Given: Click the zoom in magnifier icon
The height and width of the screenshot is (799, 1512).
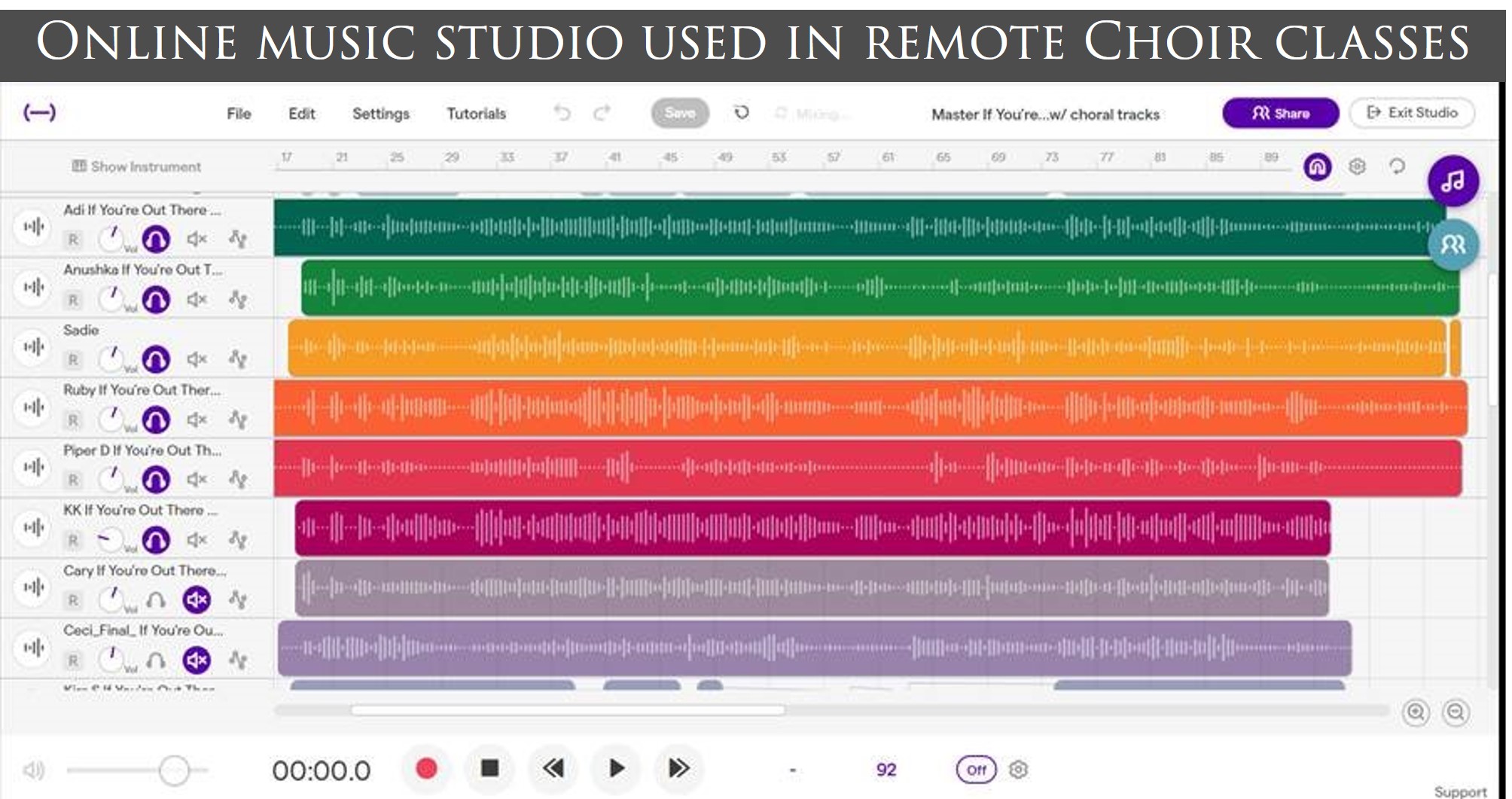Looking at the screenshot, I should [x=1416, y=712].
